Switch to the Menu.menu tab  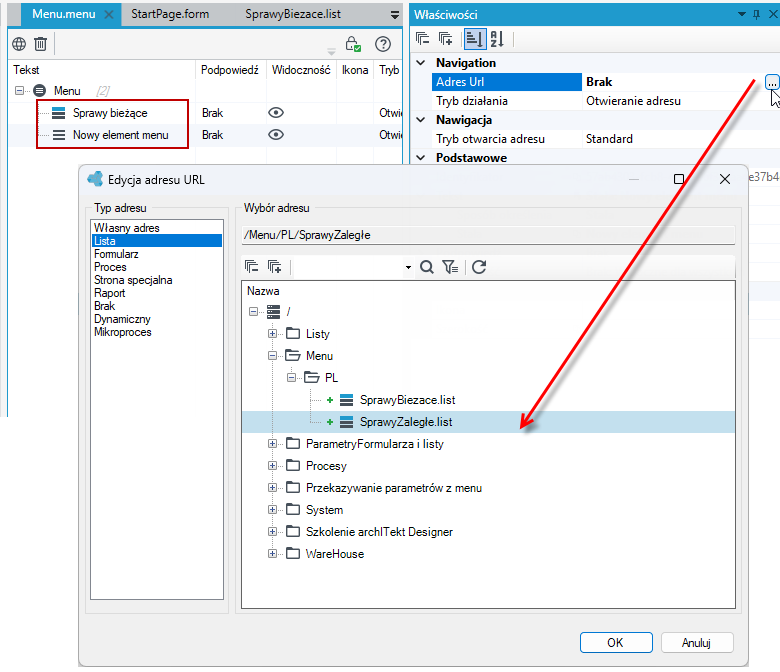pyautogui.click(x=64, y=14)
